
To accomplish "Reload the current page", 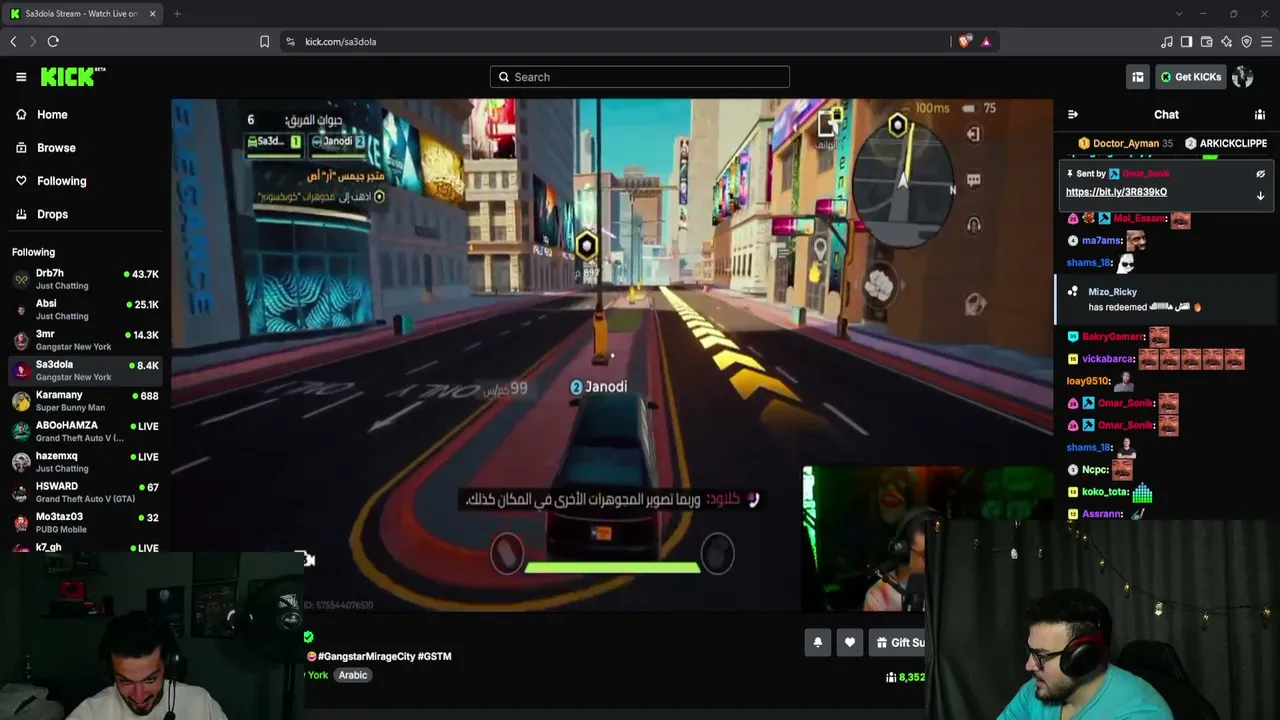I will click(x=53, y=41).
